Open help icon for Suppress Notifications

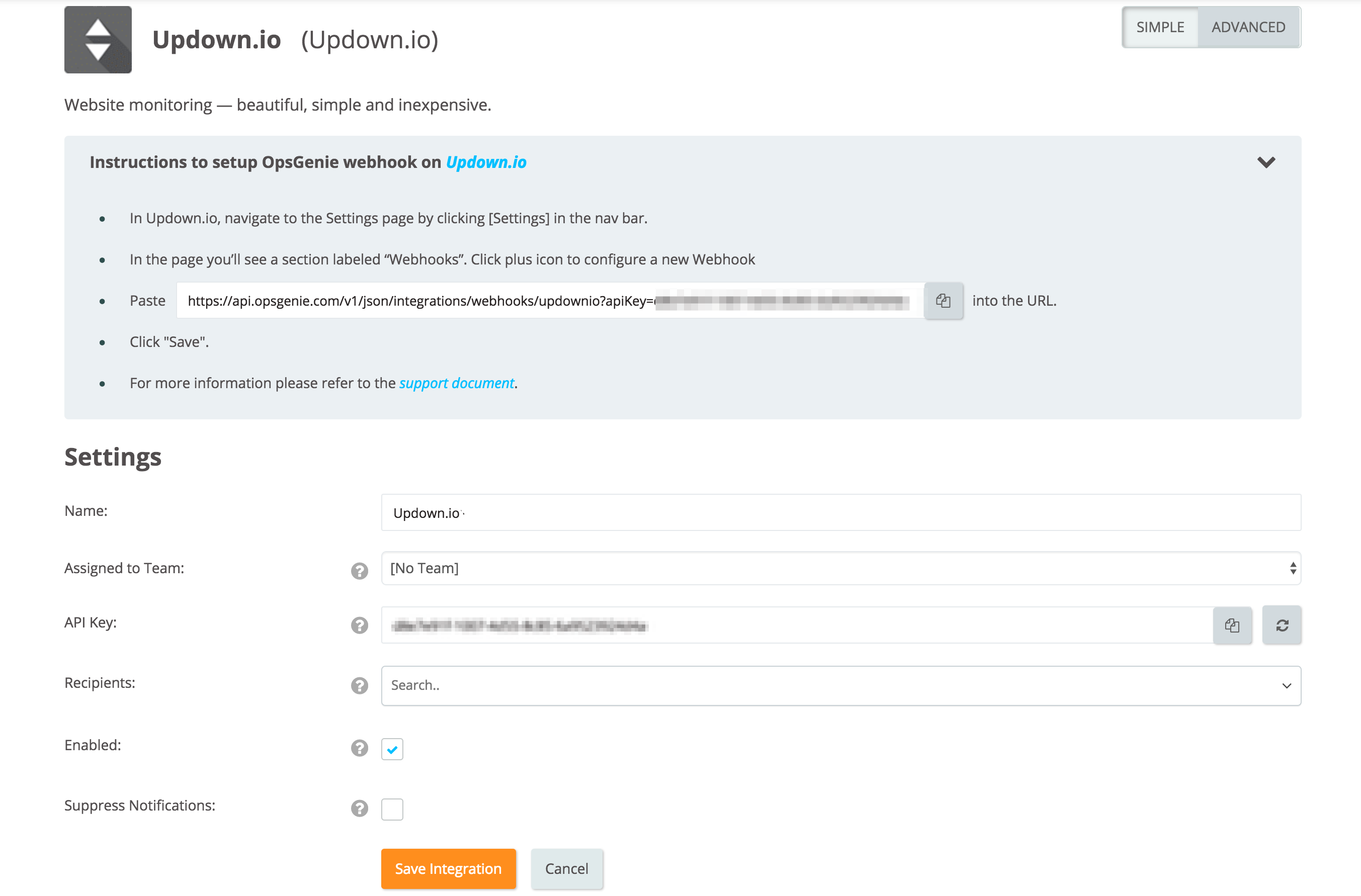pos(359,808)
